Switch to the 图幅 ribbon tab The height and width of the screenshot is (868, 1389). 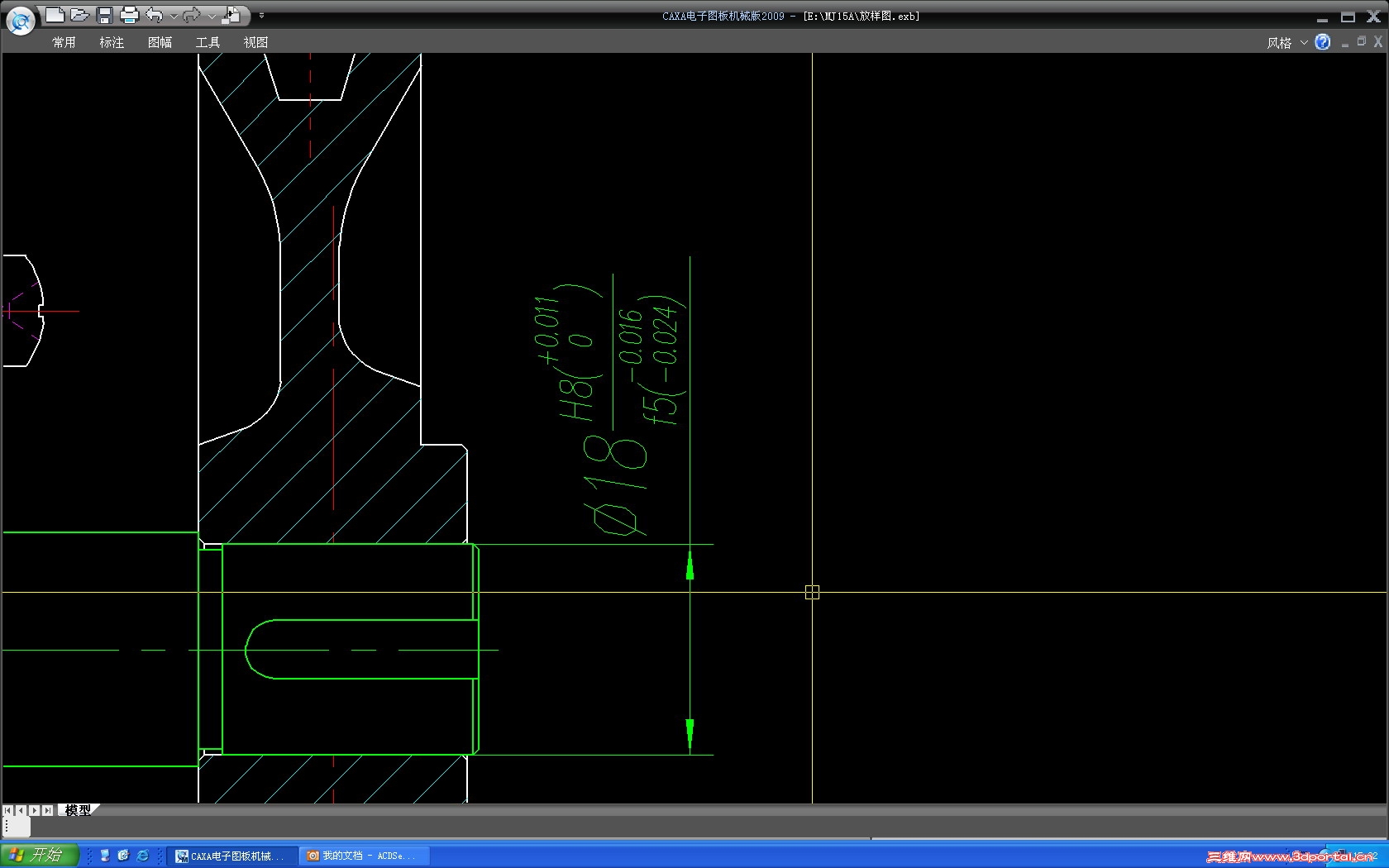pos(160,42)
